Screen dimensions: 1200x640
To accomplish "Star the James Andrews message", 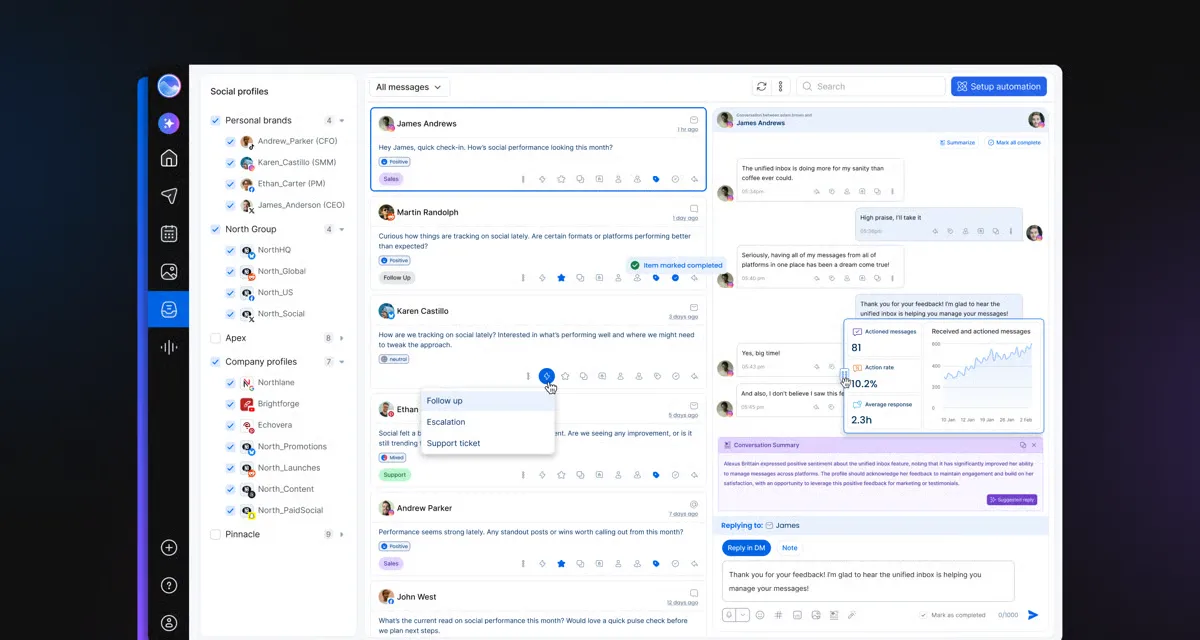I will (561, 179).
